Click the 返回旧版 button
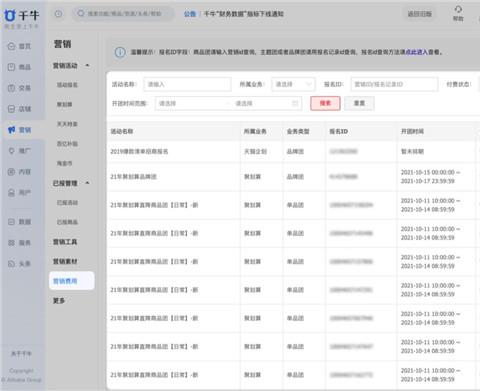480x391 pixels. 419,14
